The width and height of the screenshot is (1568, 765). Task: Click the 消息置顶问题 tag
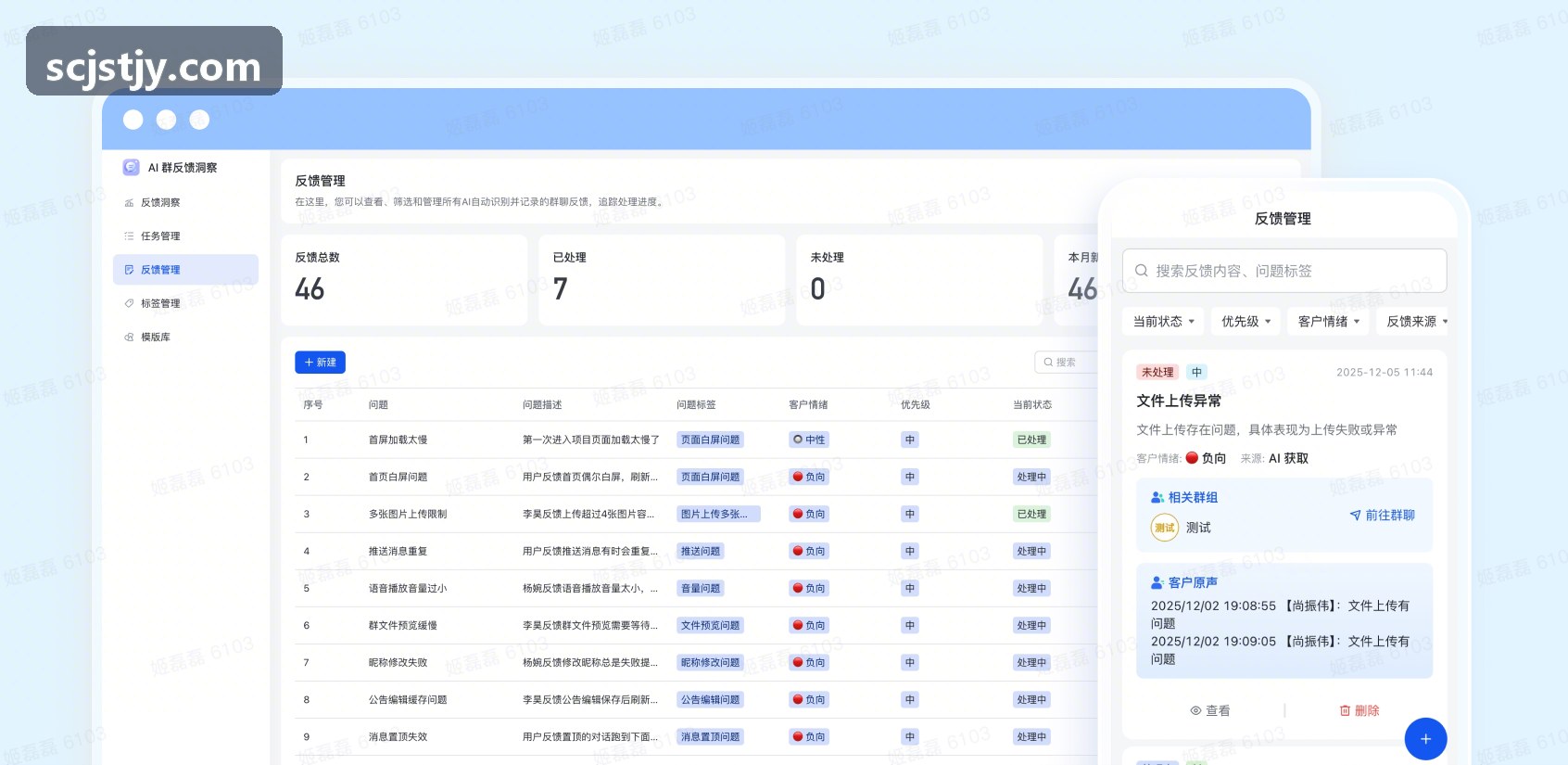tap(710, 737)
